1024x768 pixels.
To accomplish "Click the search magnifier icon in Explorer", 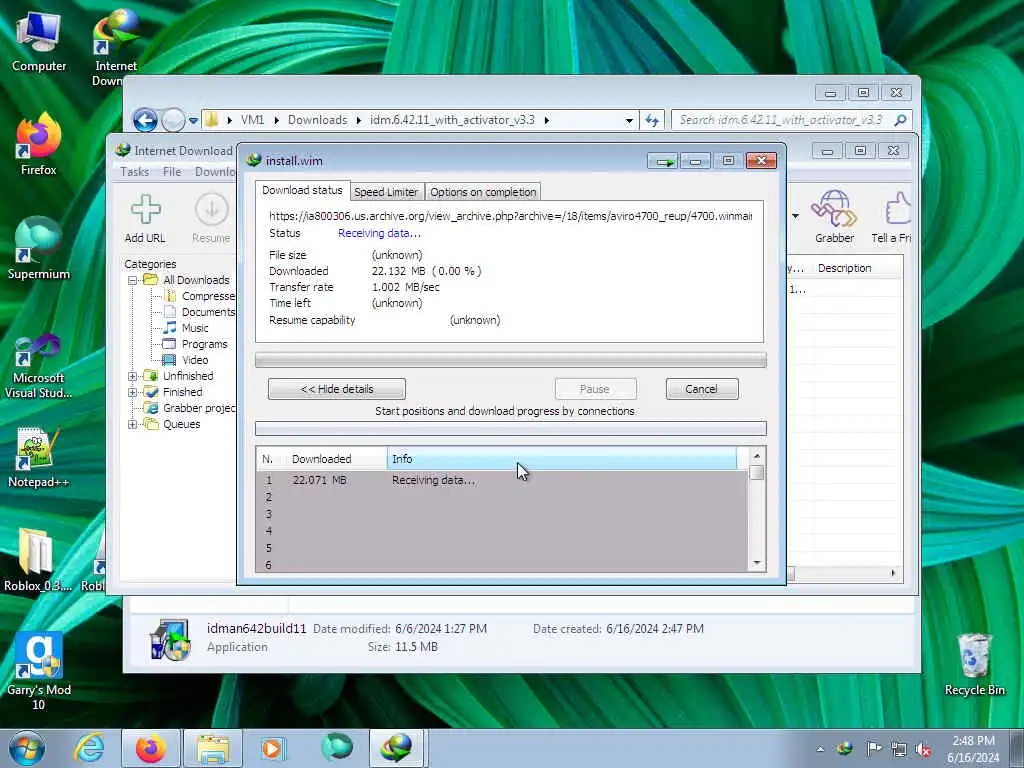I will 901,120.
